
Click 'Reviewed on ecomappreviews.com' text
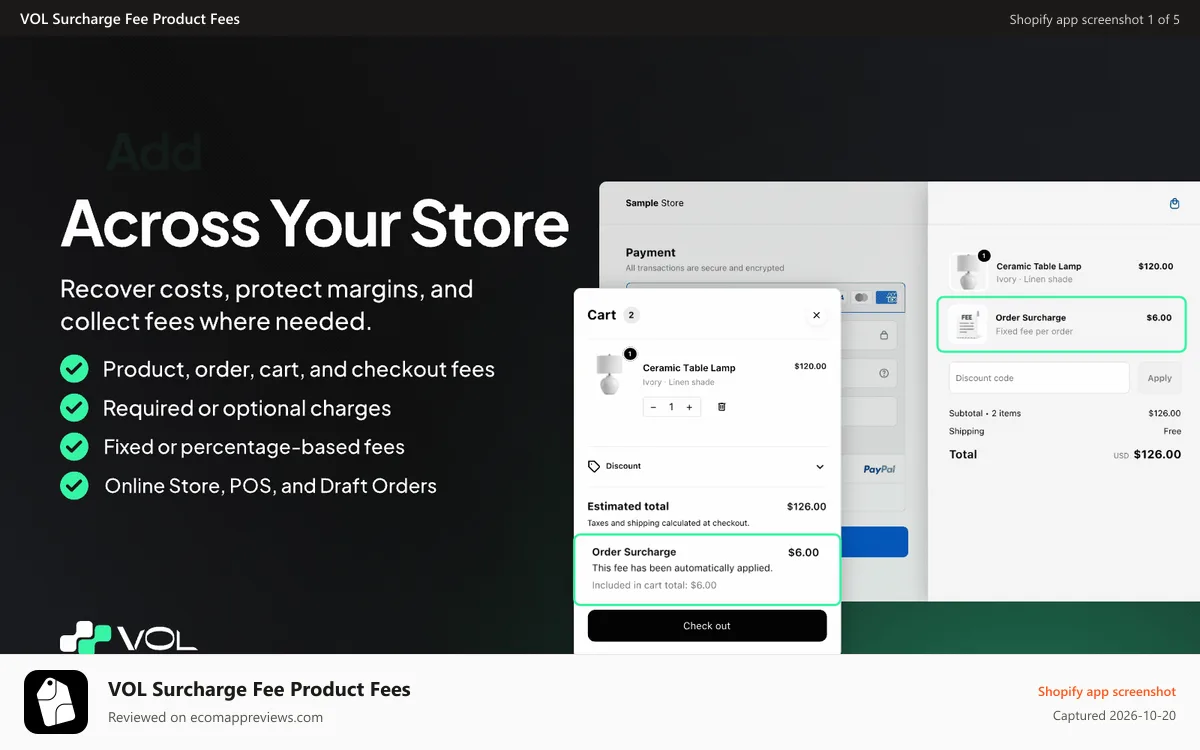(215, 717)
